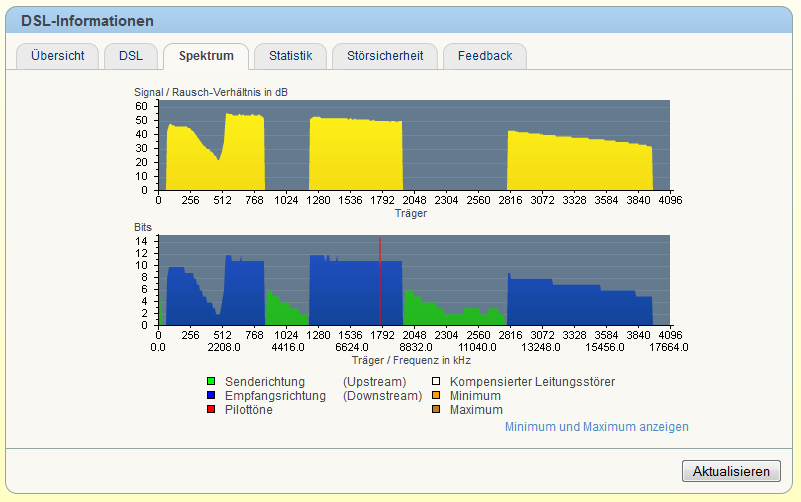The height and width of the screenshot is (502, 801).
Task: Click Minimum und Maximum anzeigen link
Action: [596, 427]
